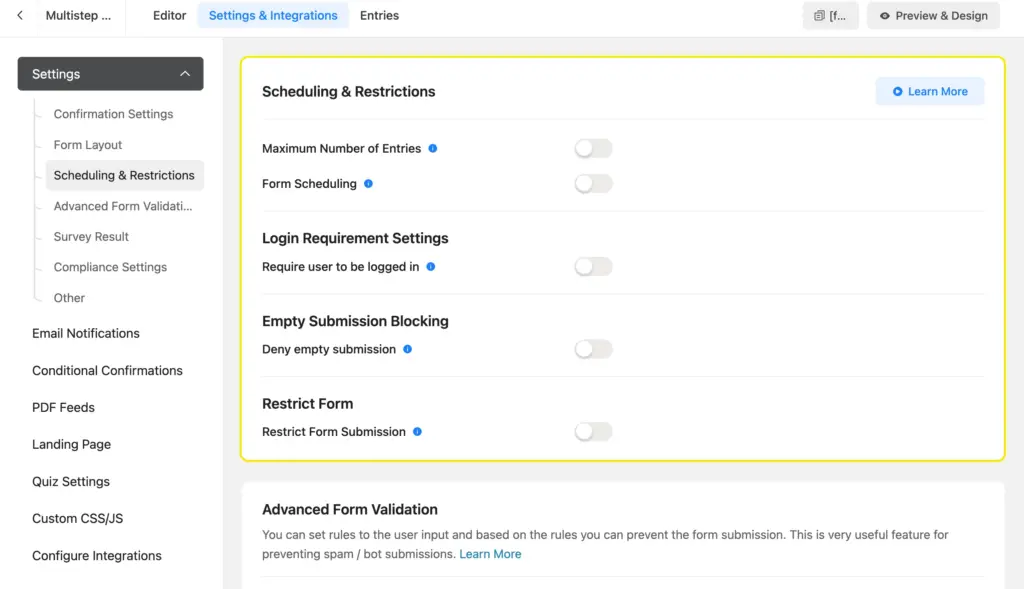Open the Entries tab
The width and height of the screenshot is (1024, 589).
[x=379, y=16]
